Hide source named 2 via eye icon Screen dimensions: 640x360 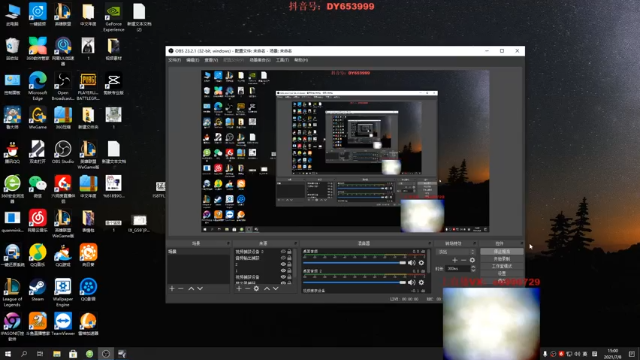[283, 264]
